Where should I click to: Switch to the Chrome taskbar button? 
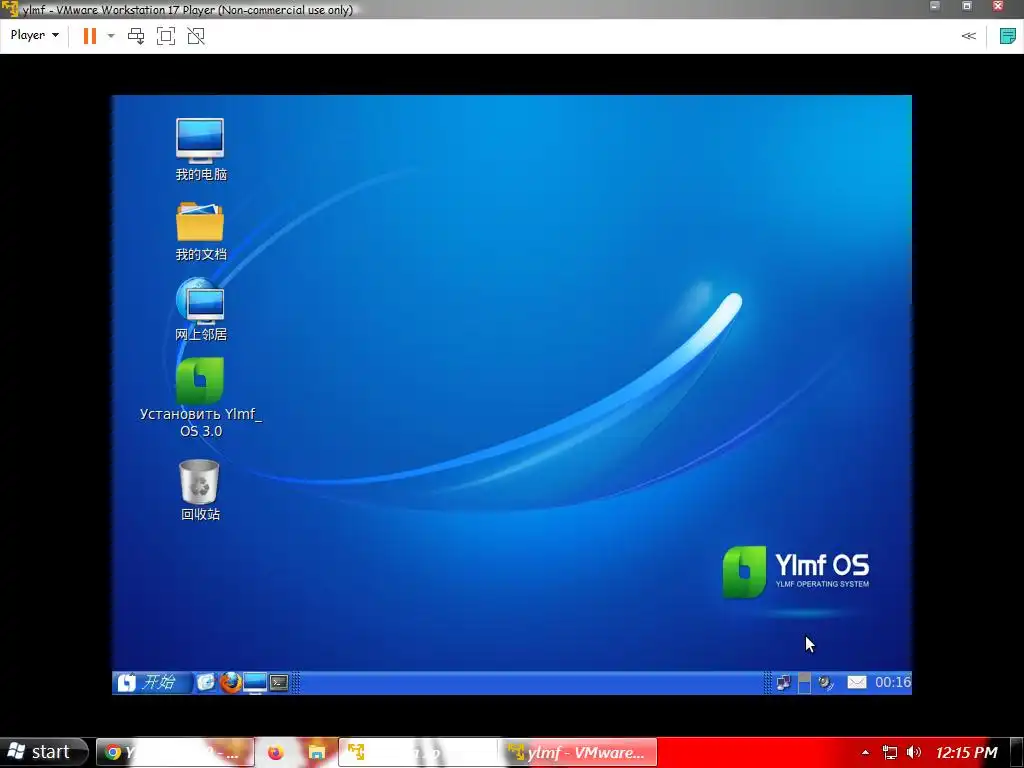pyautogui.click(x=175, y=752)
